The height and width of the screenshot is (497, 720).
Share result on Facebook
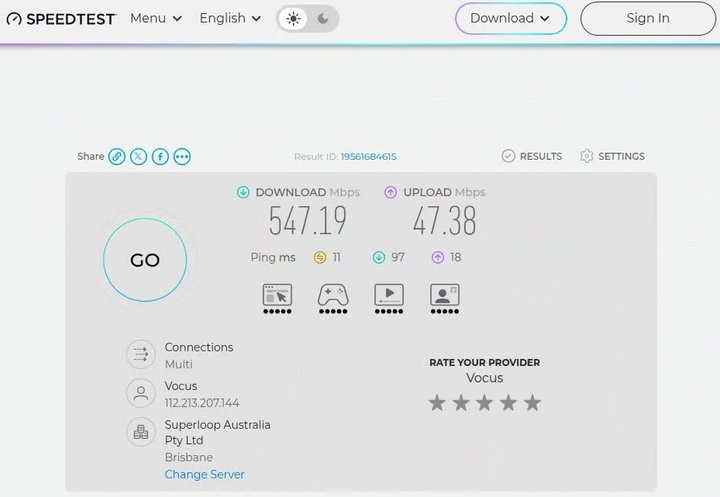[160, 157]
